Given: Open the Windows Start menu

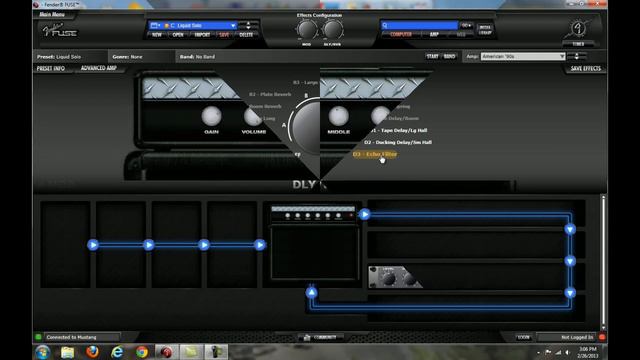Looking at the screenshot, I should (x=42, y=352).
